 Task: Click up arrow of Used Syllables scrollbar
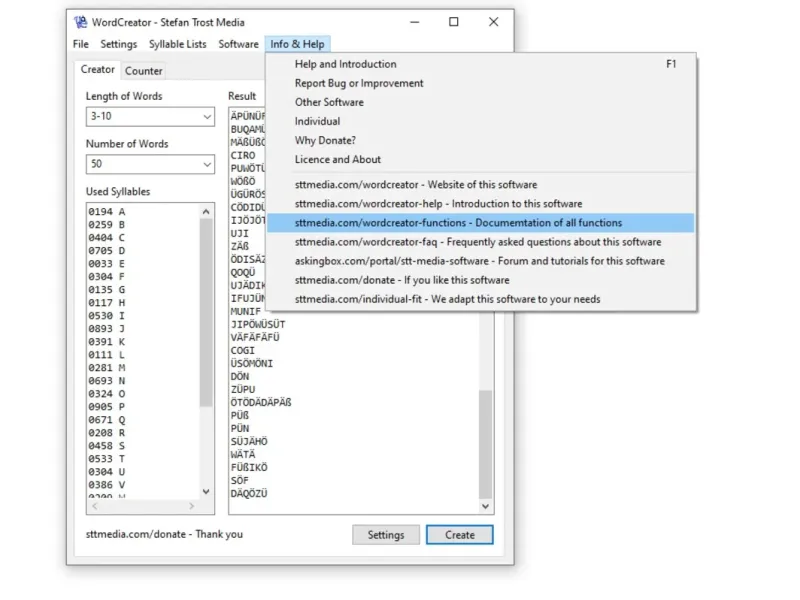[206, 211]
